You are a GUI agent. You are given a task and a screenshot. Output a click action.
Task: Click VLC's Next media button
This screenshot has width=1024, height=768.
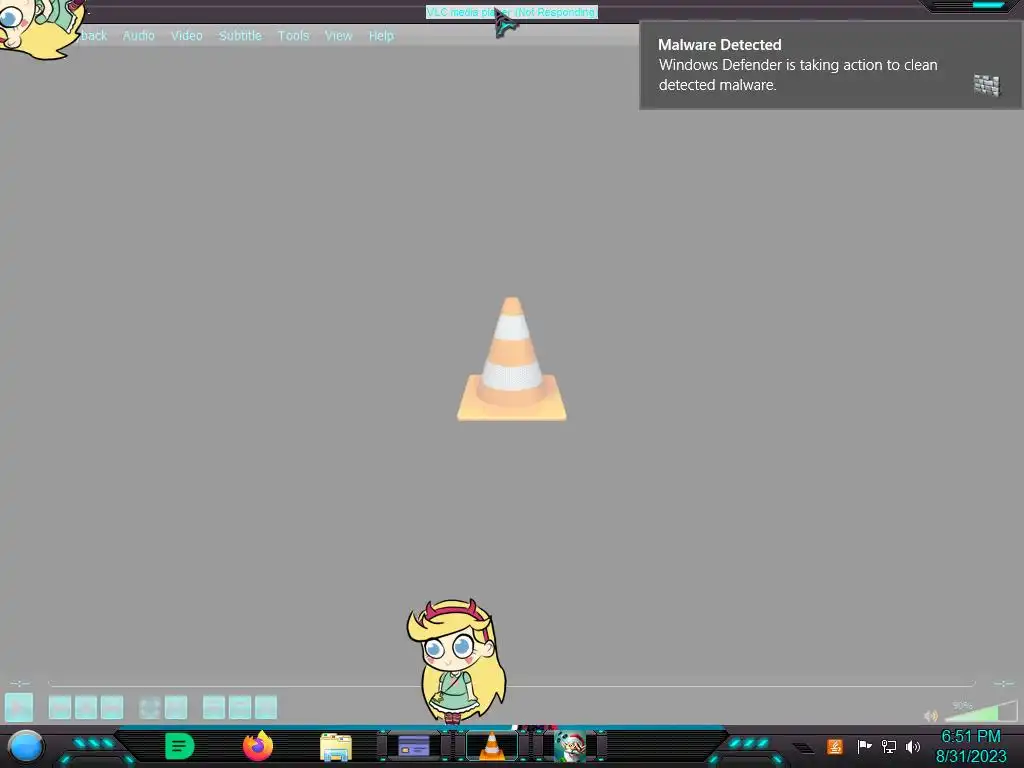(x=112, y=707)
